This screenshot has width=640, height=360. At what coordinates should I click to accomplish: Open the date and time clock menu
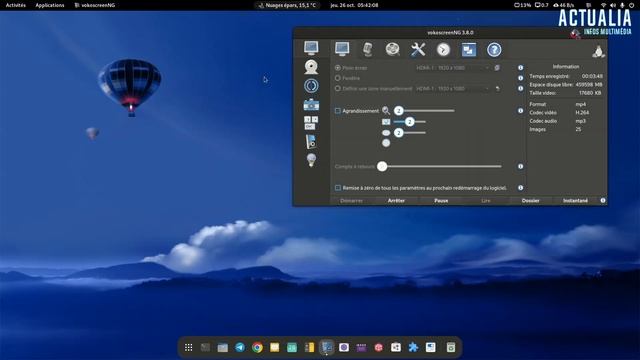[354, 5]
